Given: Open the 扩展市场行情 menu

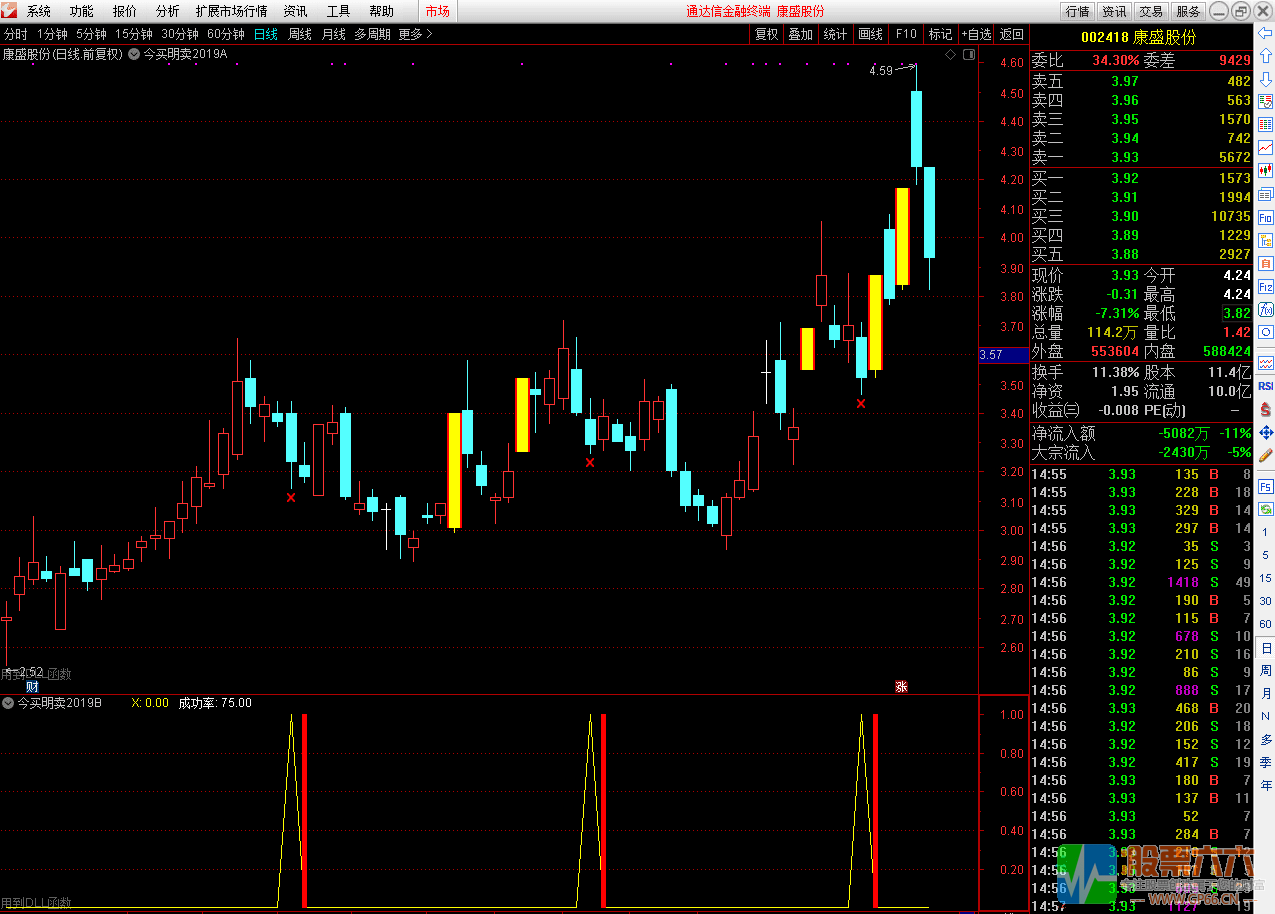Looking at the screenshot, I should (x=231, y=11).
